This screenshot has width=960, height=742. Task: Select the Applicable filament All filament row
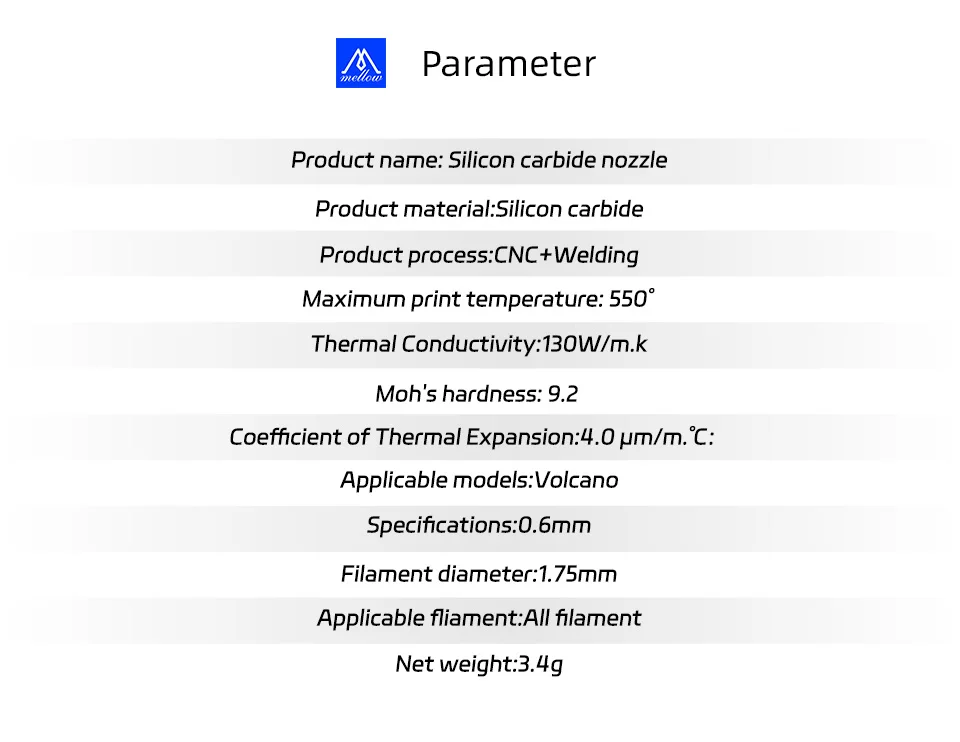pos(479,618)
